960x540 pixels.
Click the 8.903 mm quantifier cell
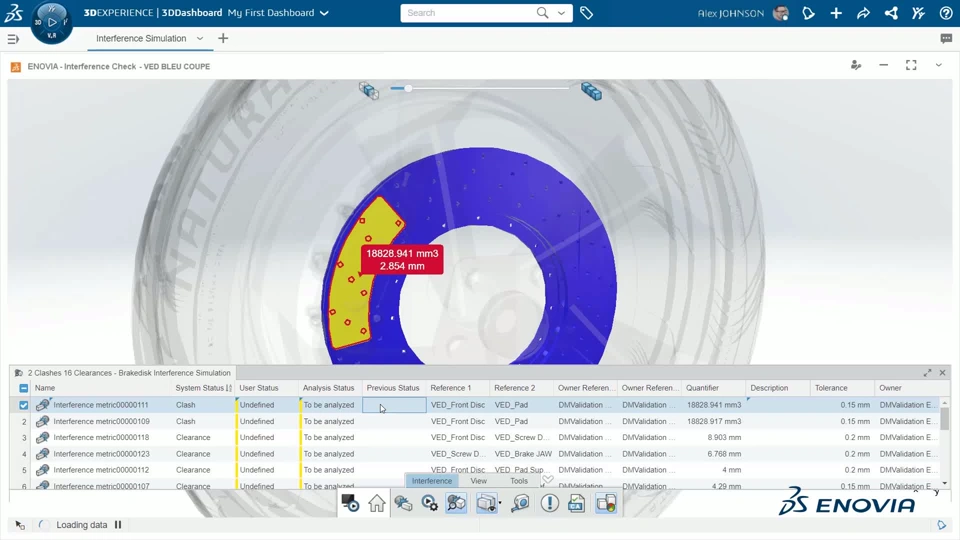point(713,438)
